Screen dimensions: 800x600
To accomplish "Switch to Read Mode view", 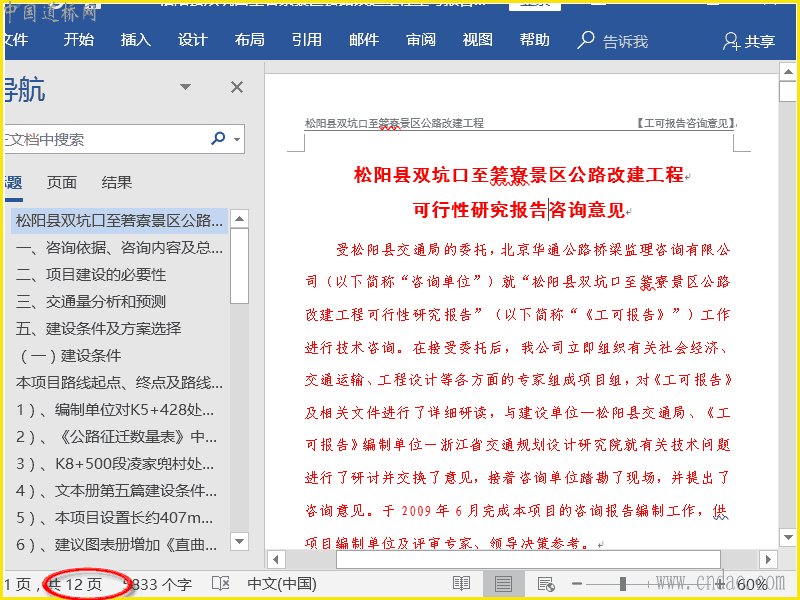I will click(x=461, y=584).
